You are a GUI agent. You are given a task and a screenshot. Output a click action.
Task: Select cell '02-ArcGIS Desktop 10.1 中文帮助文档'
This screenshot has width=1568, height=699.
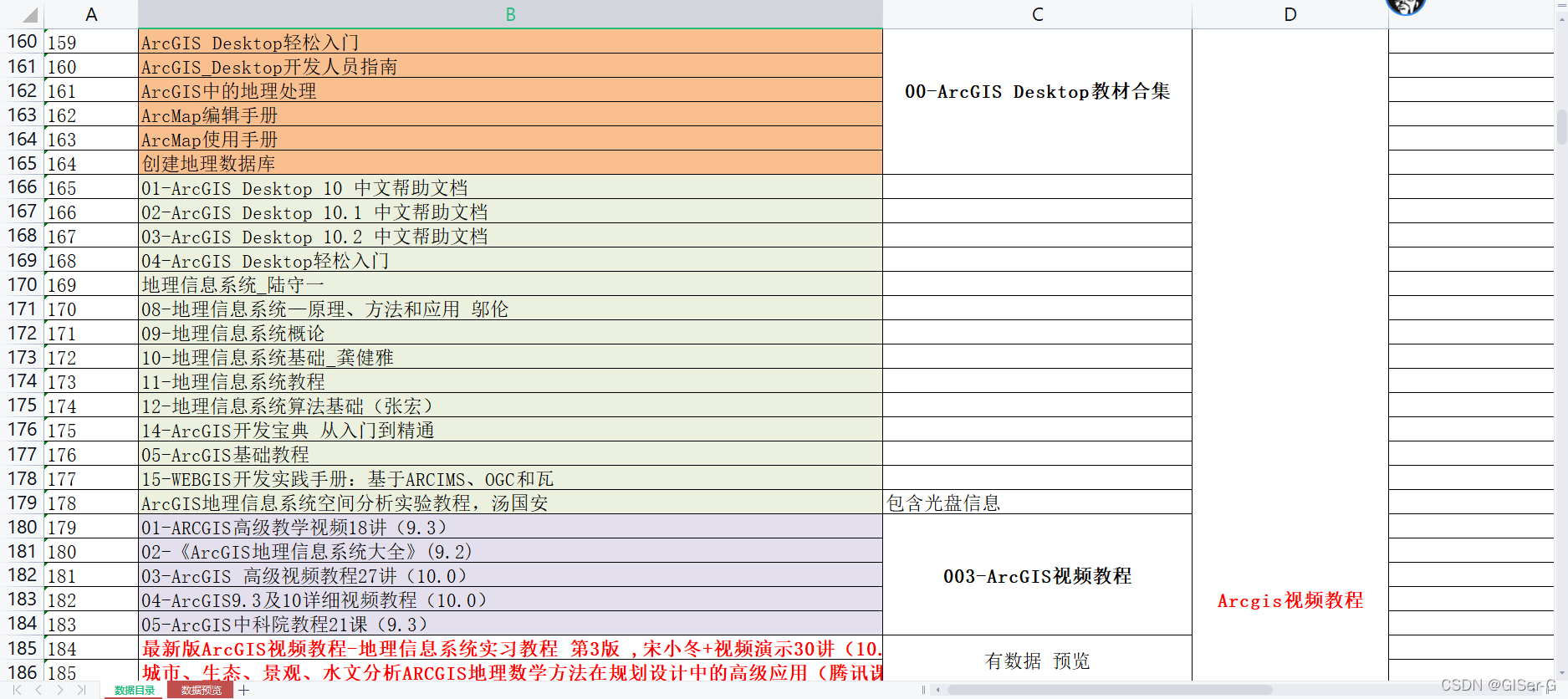coord(510,212)
